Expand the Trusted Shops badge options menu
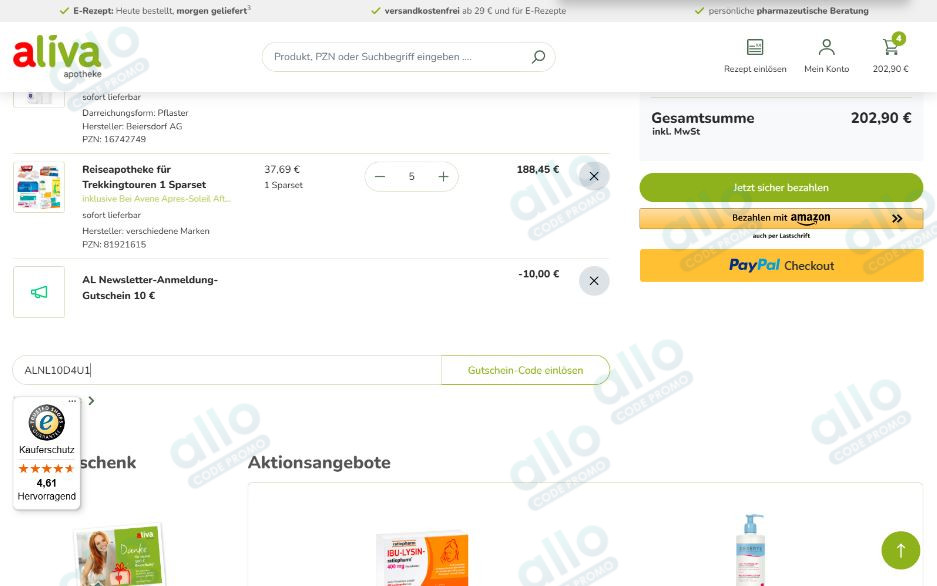The width and height of the screenshot is (937, 586). pyautogui.click(x=71, y=400)
